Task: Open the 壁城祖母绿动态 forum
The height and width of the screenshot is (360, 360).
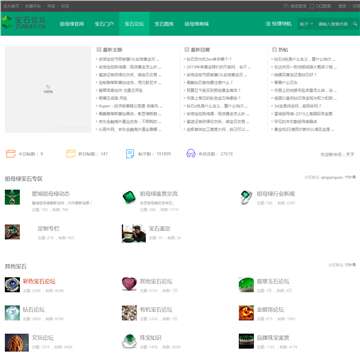Action: tap(51, 194)
